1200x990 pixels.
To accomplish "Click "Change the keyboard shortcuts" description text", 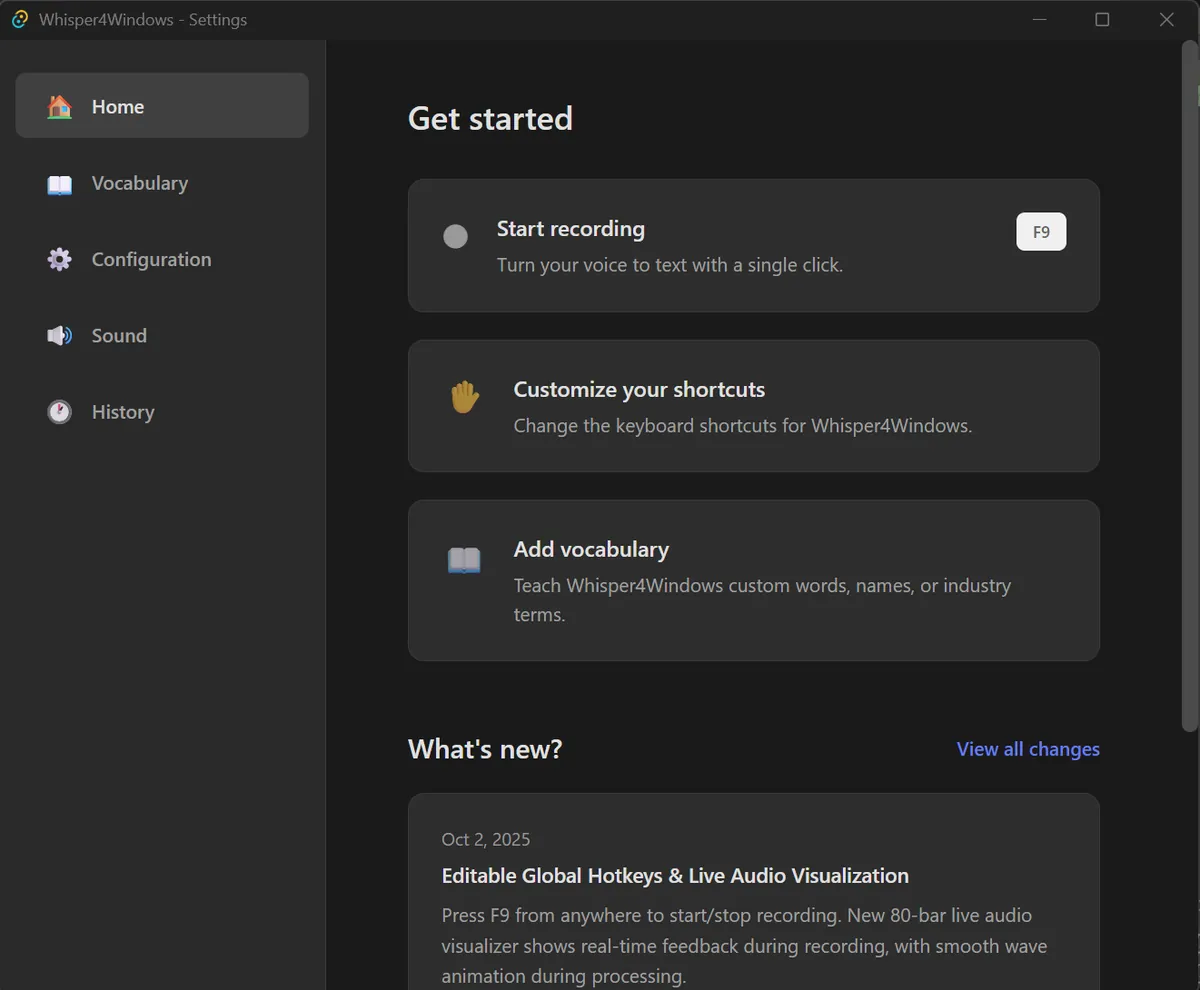I will click(x=743, y=425).
